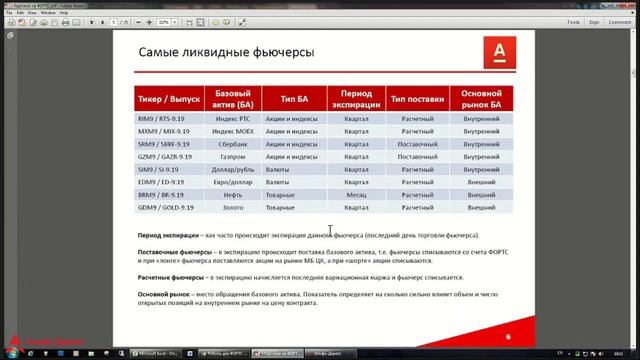Click the blank page icon left of Print
640x360 pixels.
[55, 22]
